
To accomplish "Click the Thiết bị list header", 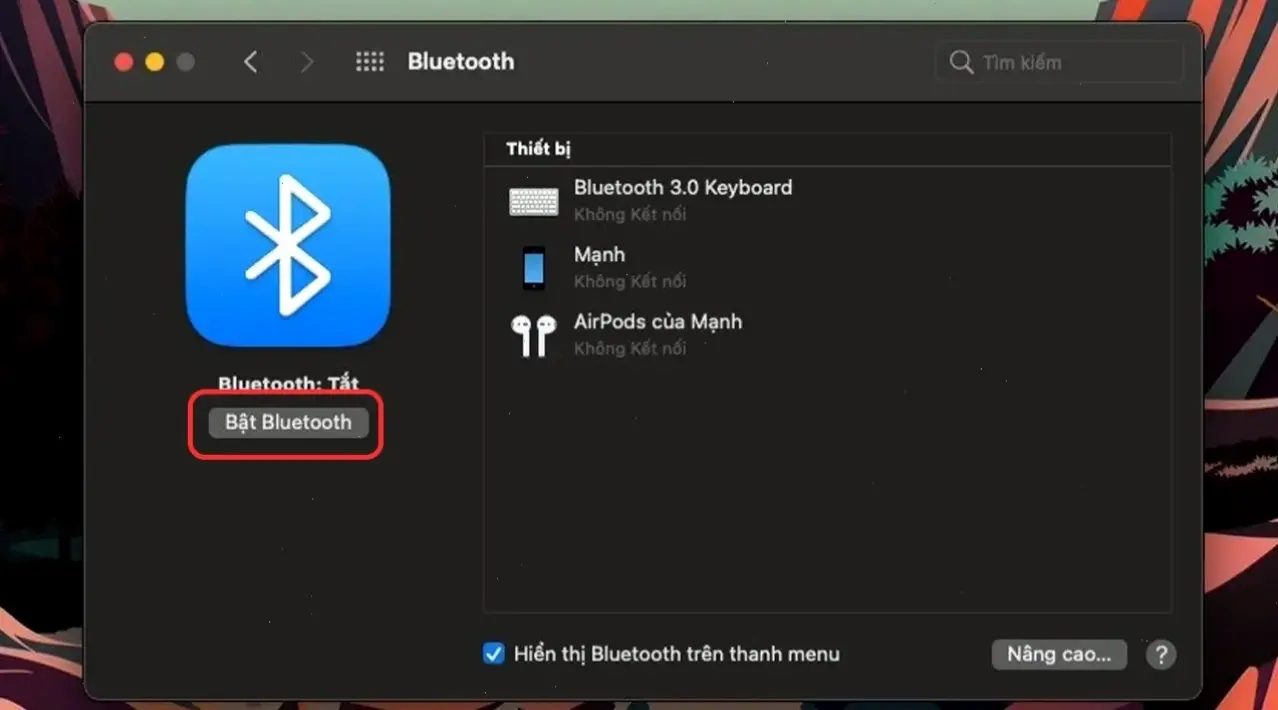I will (541, 148).
